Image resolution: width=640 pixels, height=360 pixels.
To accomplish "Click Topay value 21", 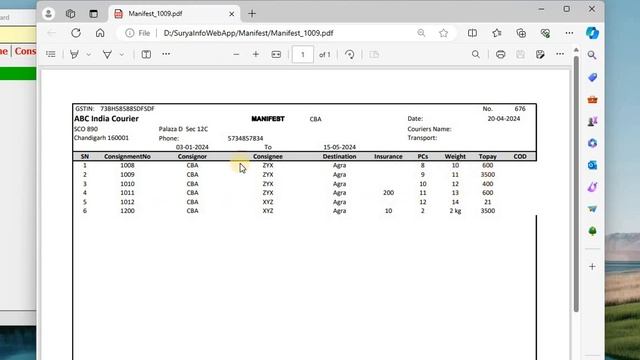I will 487,202.
